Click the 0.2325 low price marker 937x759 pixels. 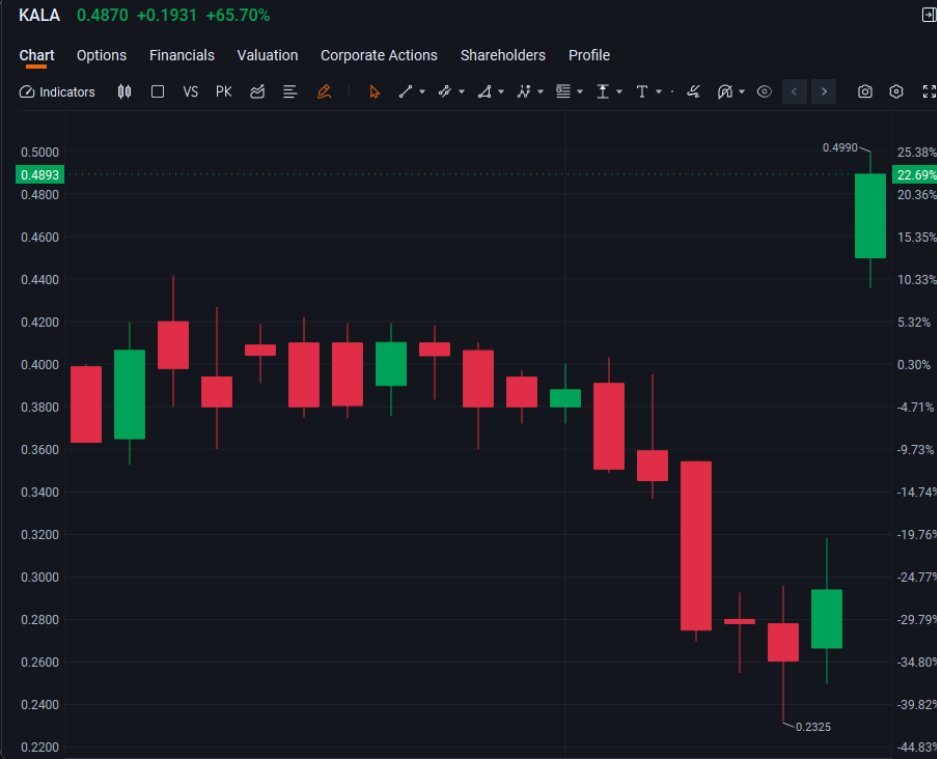[813, 727]
